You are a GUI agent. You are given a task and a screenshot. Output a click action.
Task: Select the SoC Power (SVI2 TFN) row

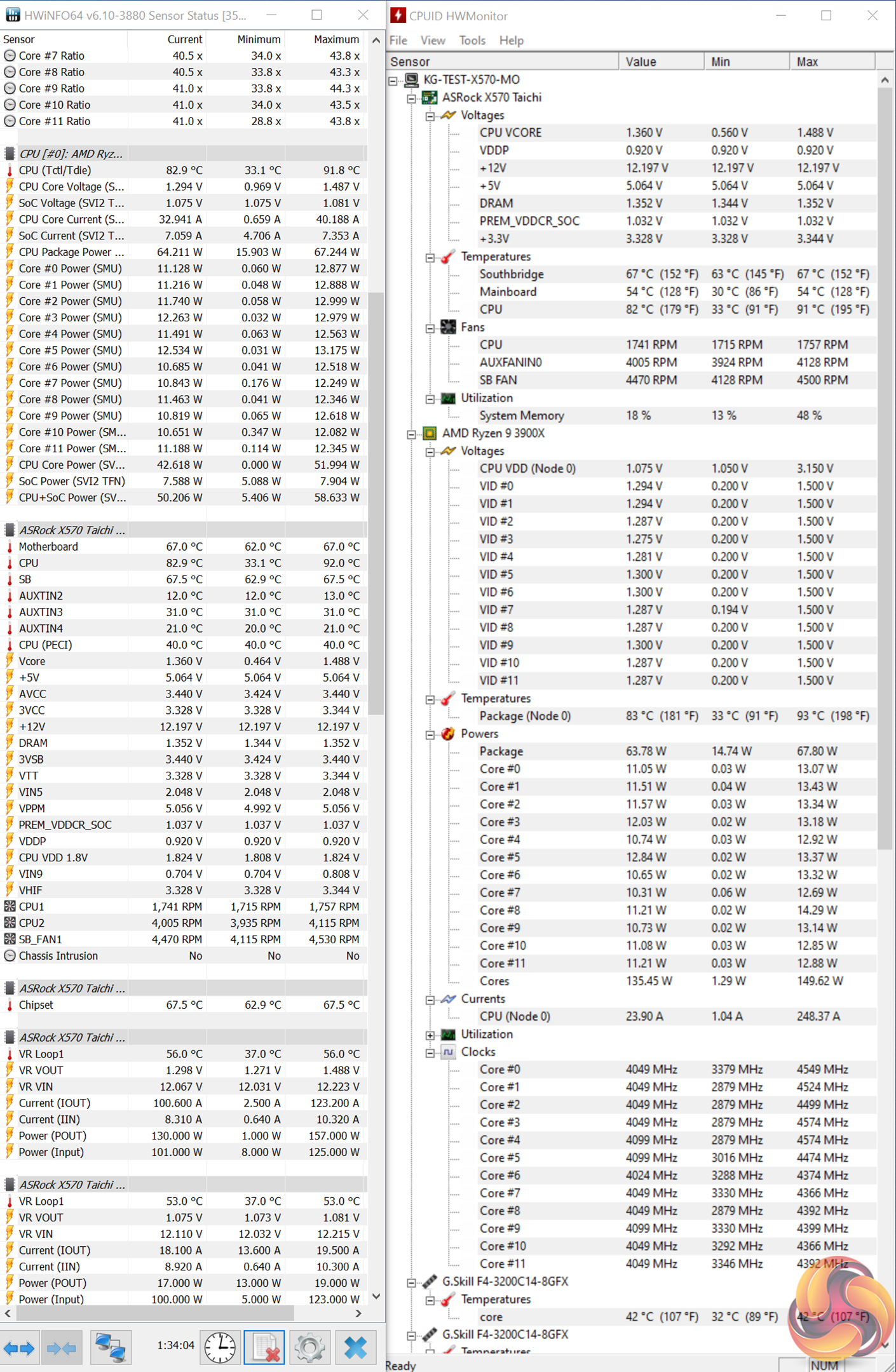[x=184, y=481]
